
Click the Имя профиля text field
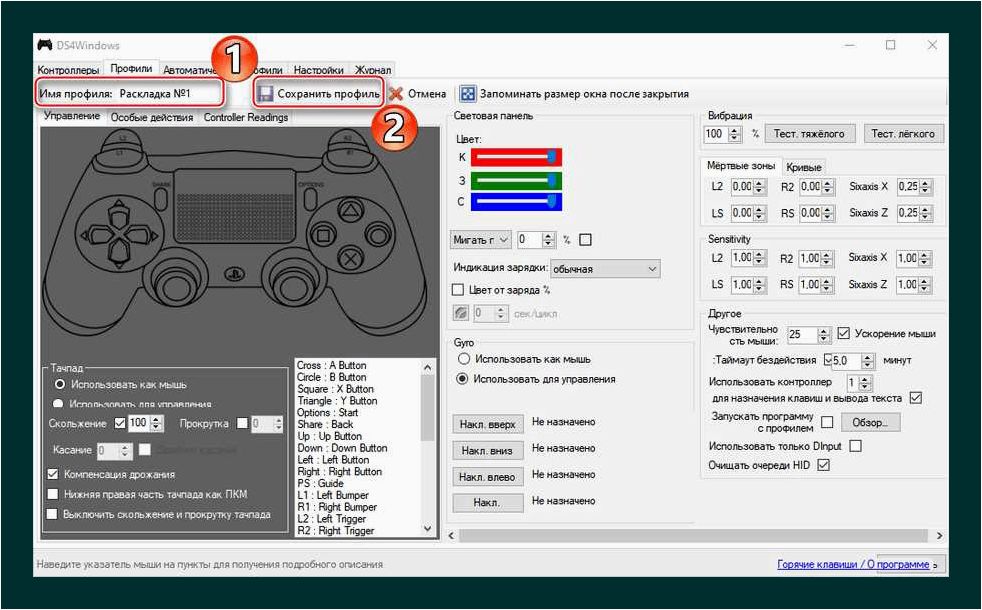(x=169, y=94)
